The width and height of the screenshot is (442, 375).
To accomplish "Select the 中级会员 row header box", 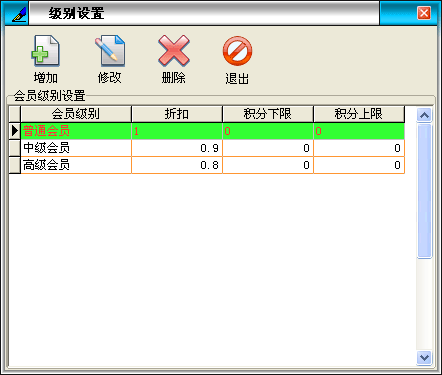I will 15,148.
